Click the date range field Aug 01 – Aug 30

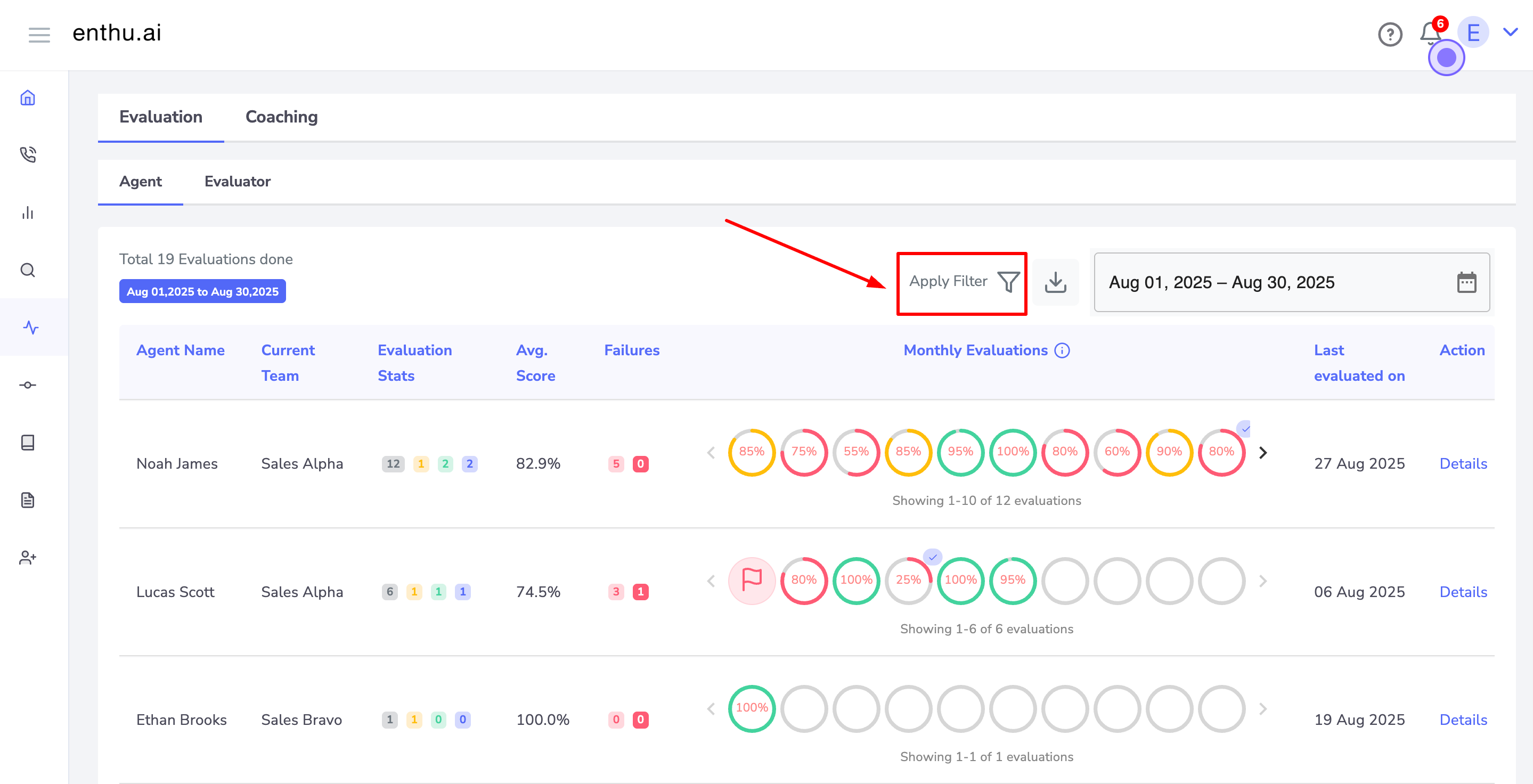[1292, 282]
